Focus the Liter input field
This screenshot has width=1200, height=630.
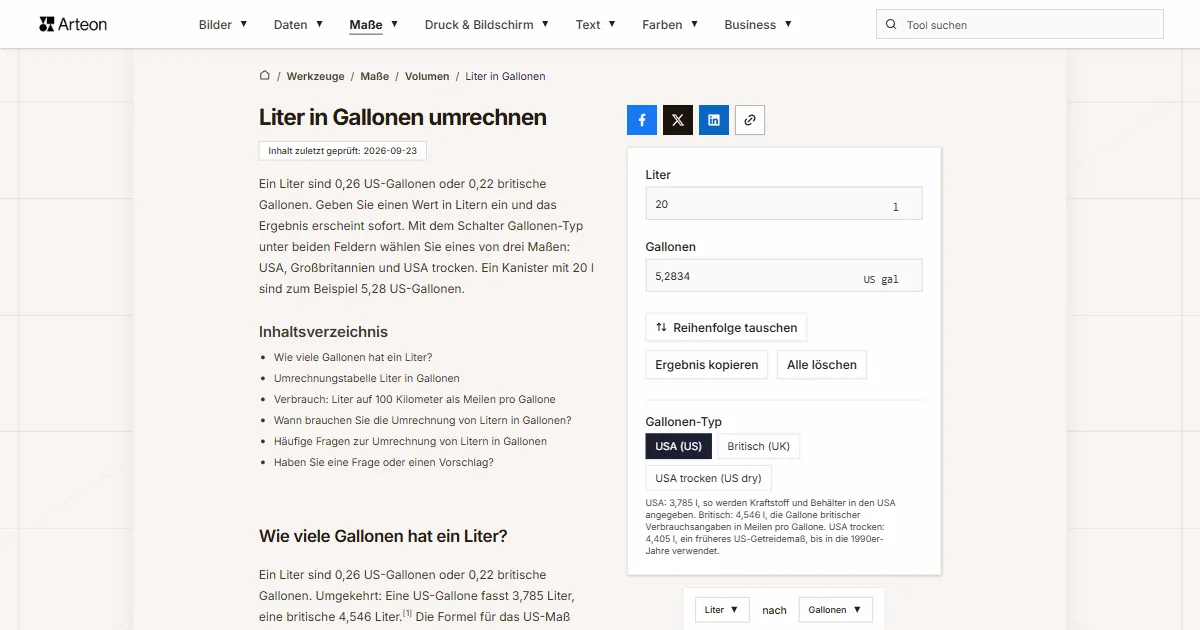784,204
